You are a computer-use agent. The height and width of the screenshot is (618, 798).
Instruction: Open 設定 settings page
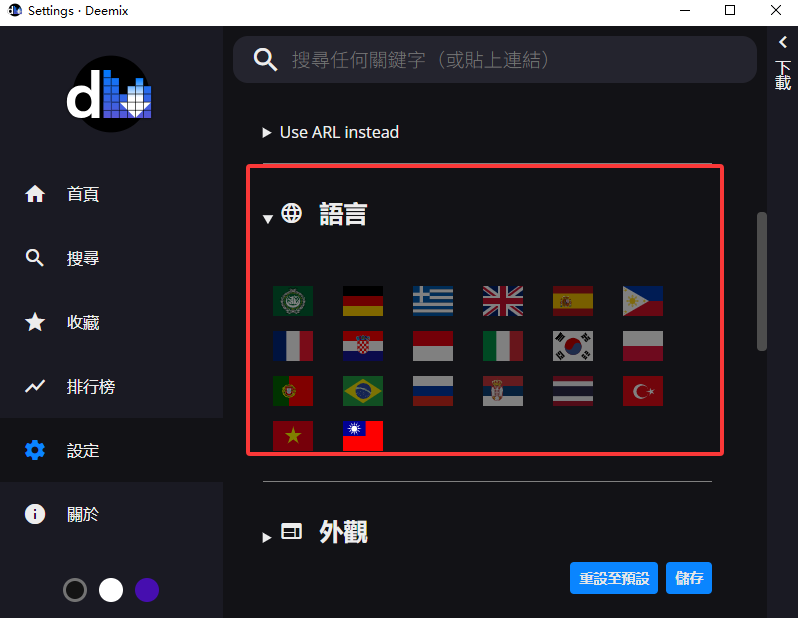[111, 450]
